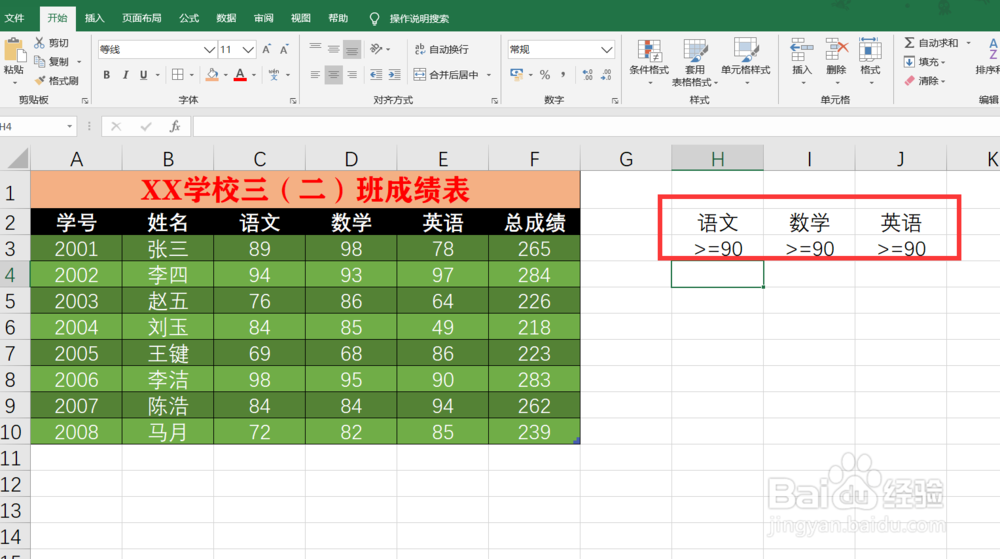
Task: Toggle center horizontal alignment
Action: (x=334, y=75)
